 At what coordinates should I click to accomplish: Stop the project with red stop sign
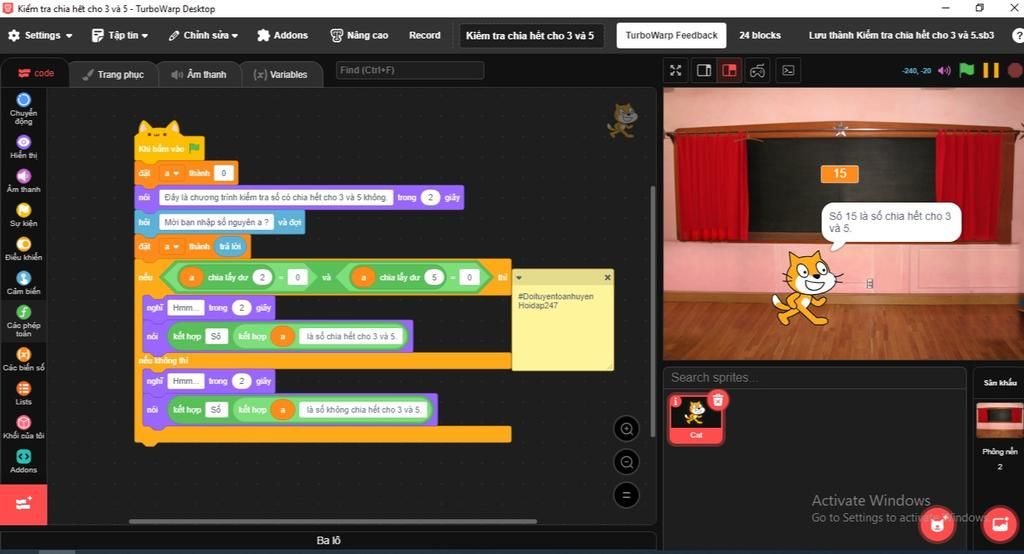click(1014, 70)
